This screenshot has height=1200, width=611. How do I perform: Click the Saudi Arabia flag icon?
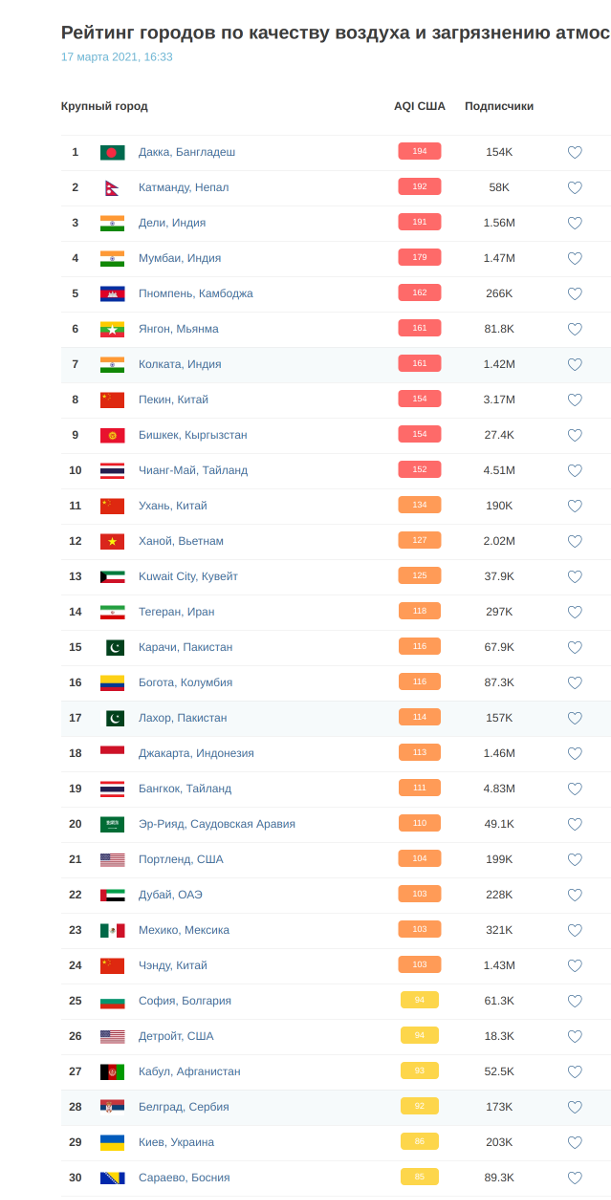point(112,824)
